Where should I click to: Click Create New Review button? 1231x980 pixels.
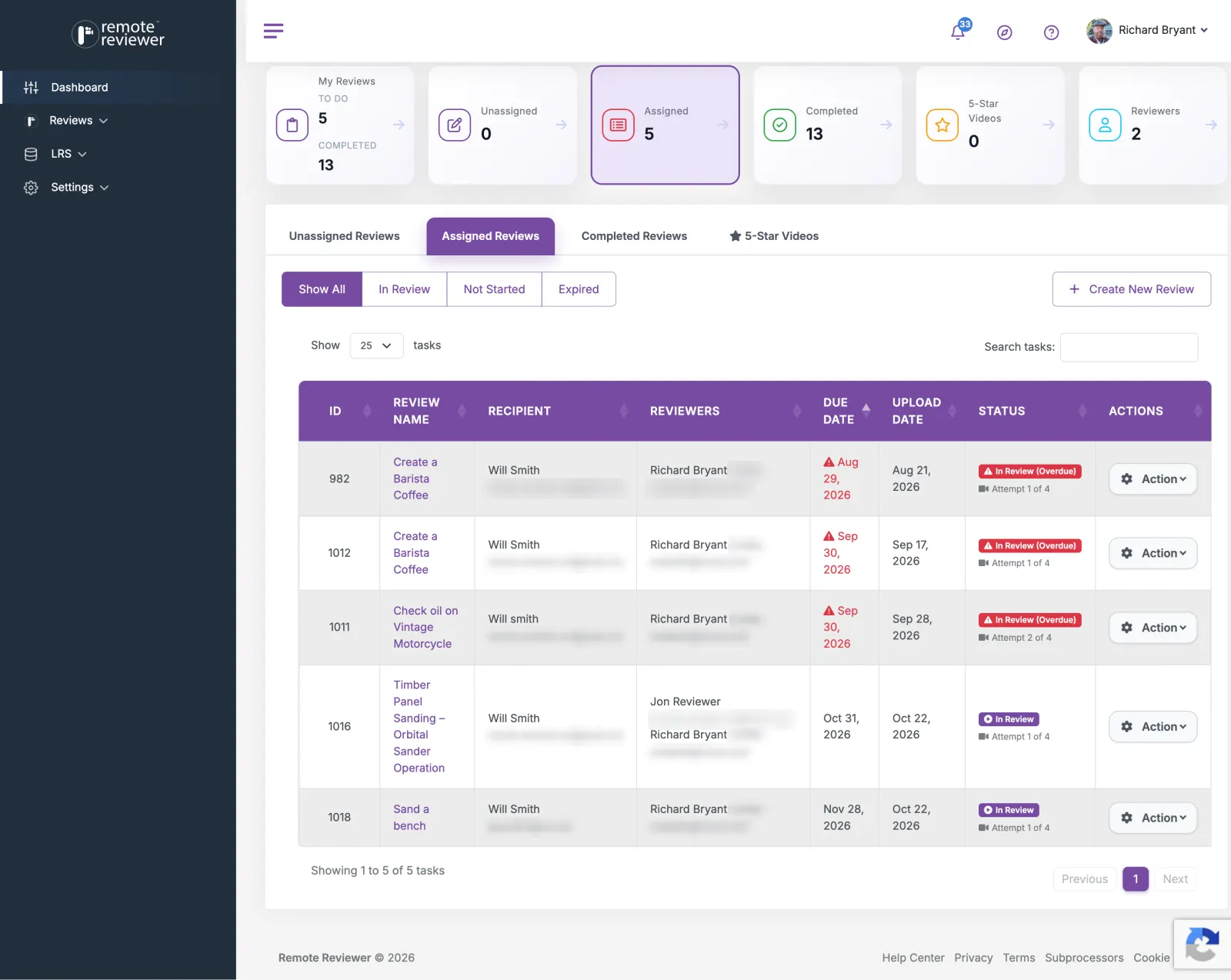coord(1131,289)
